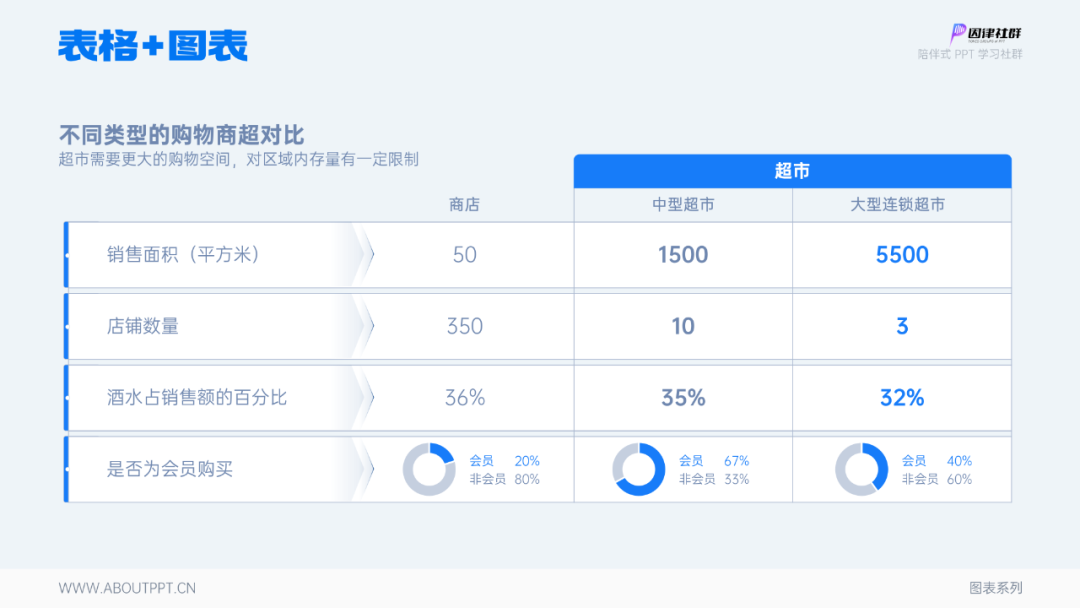Select the 中型超市 membership donut chart
Viewport: 1080px width, 608px height.
coord(638,470)
